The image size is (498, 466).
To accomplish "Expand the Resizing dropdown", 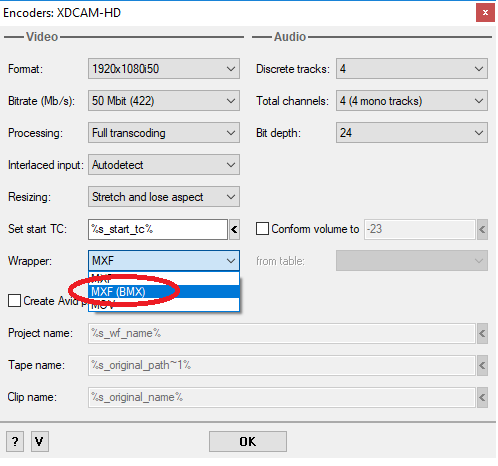I will [164, 197].
